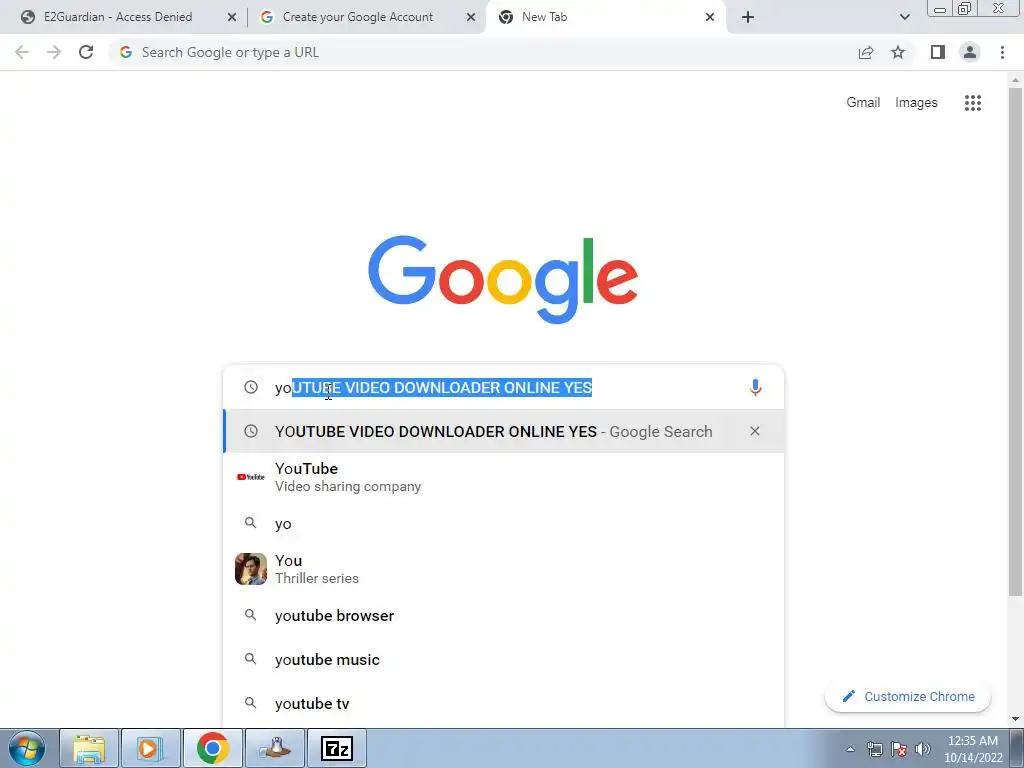Remove the YOUTUBE VIDEO DOWNLOADER history suggestion
The image size is (1024, 768).
(755, 431)
